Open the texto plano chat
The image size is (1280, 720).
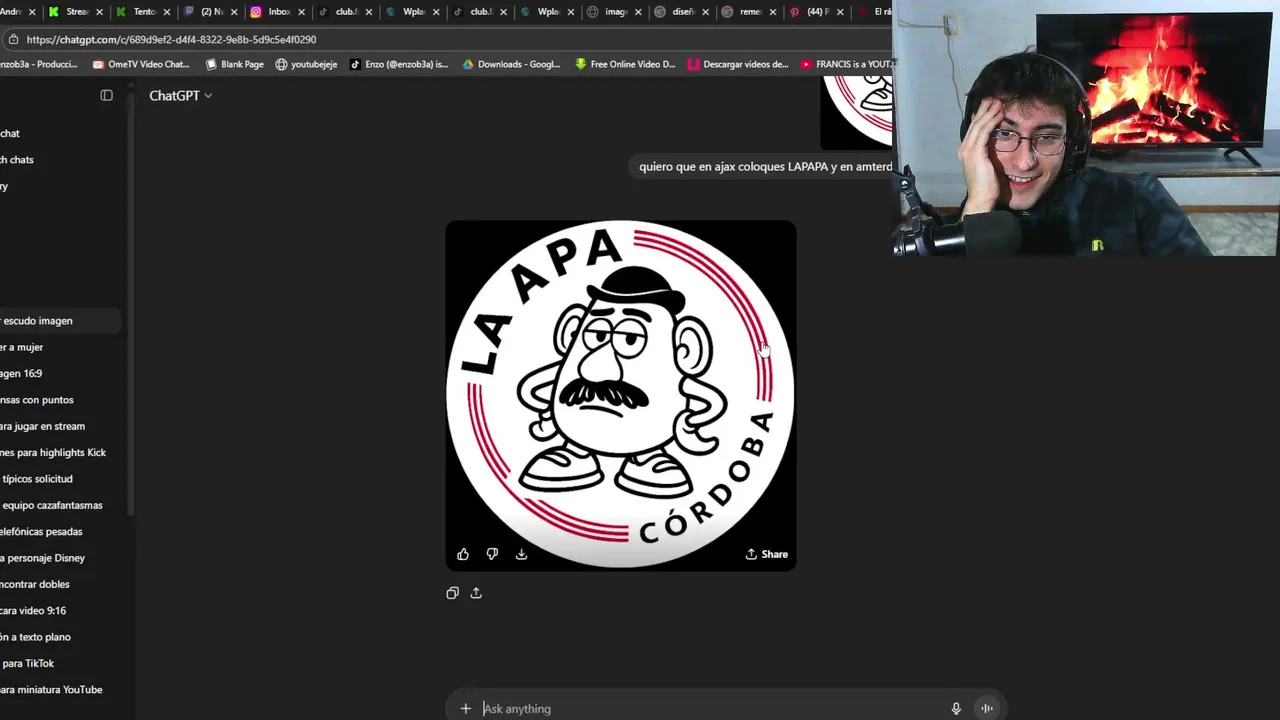pos(60,637)
